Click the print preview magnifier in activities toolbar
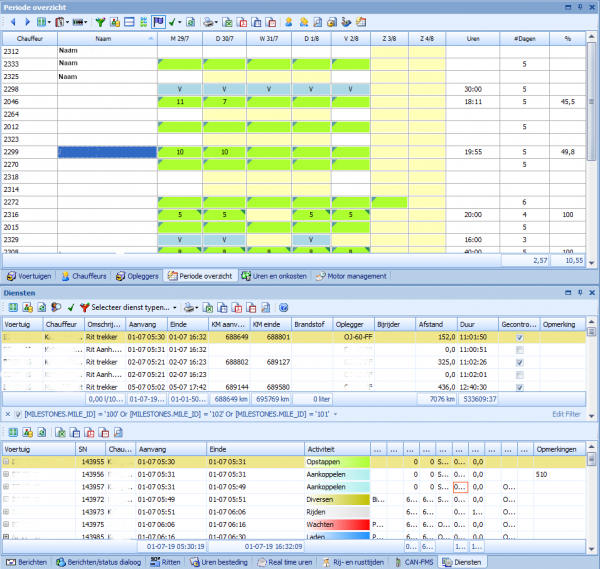This screenshot has width=600, height=569. (118, 432)
